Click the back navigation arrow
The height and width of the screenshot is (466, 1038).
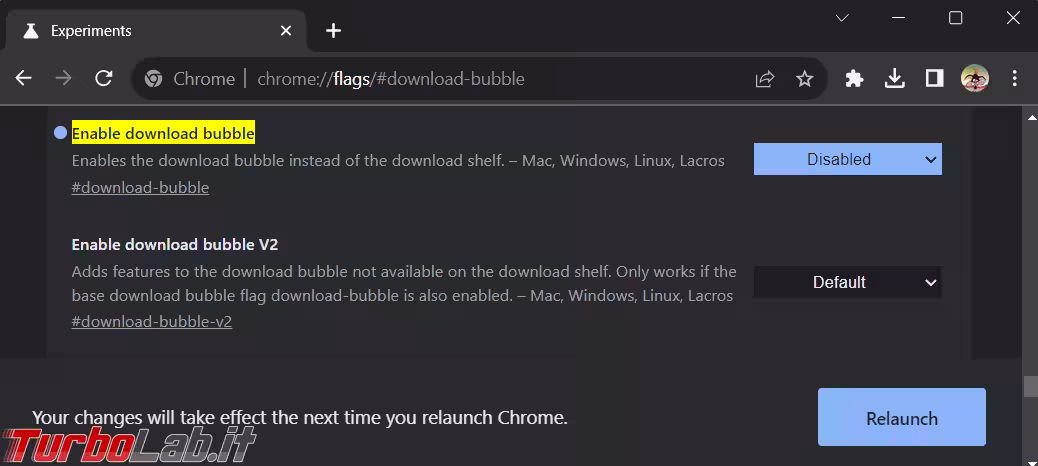point(24,78)
